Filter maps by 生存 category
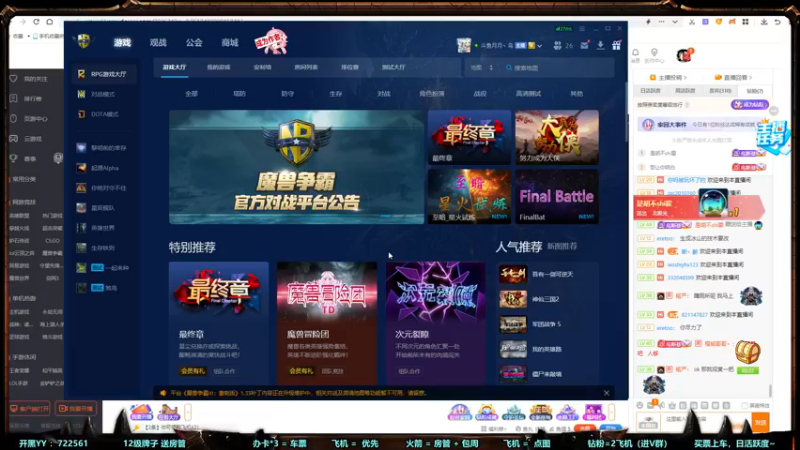800x450 pixels. coord(336,94)
